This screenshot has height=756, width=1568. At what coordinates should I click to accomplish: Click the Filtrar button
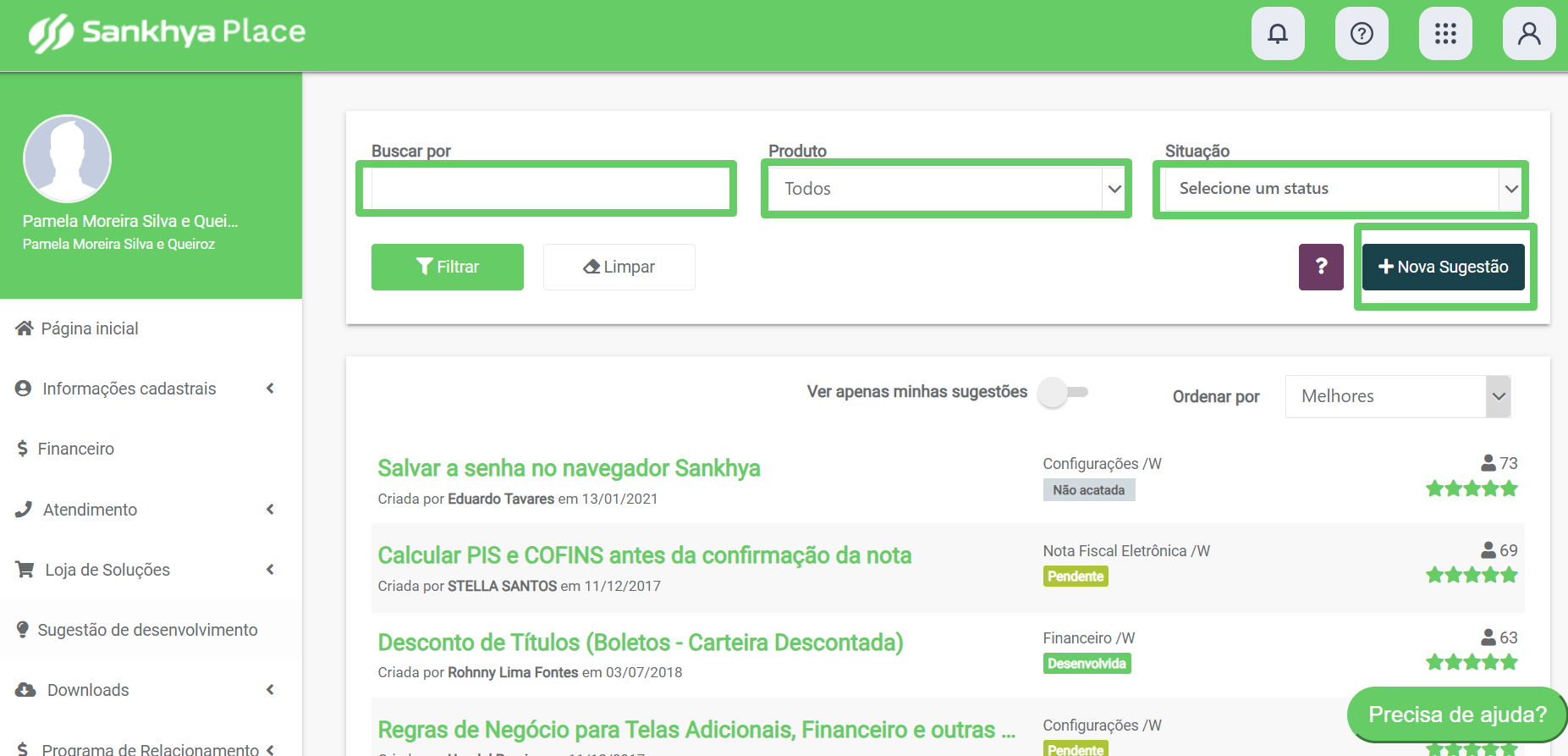click(448, 268)
